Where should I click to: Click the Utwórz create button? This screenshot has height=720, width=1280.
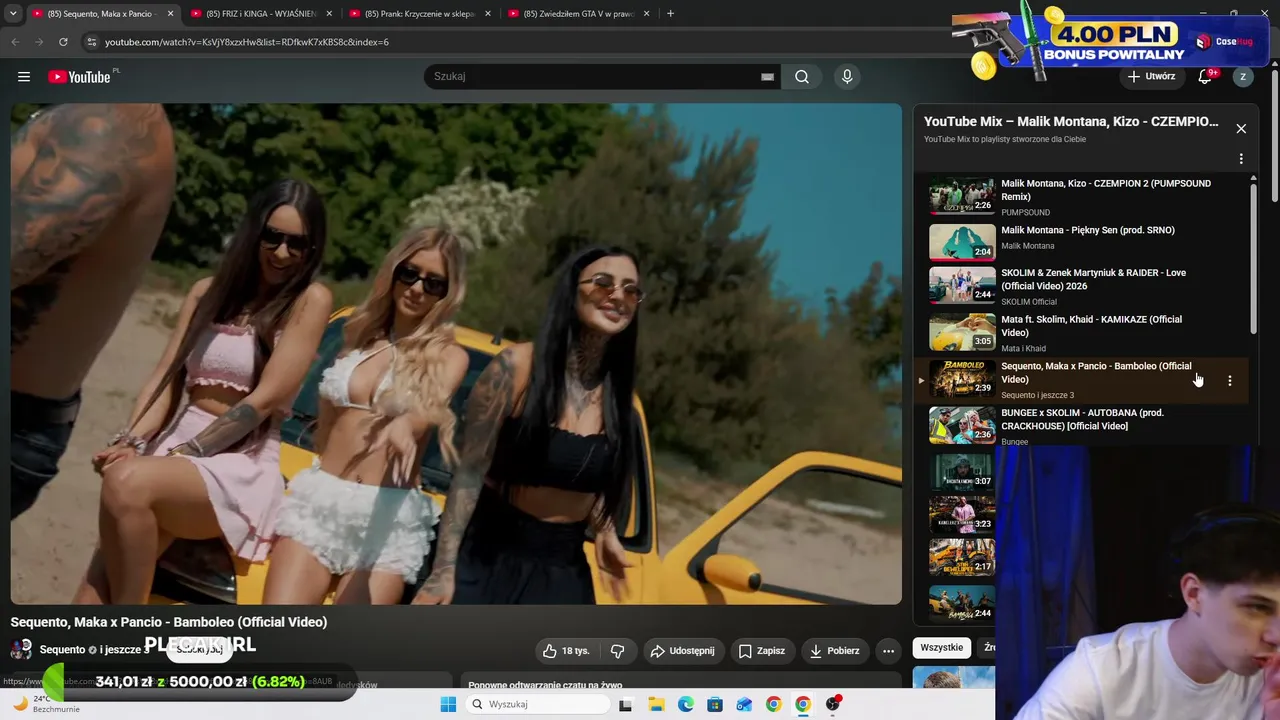click(x=1151, y=77)
